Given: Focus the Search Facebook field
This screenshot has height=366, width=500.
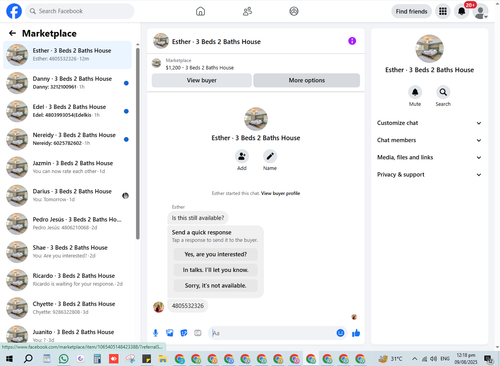Looking at the screenshot, I should point(80,11).
